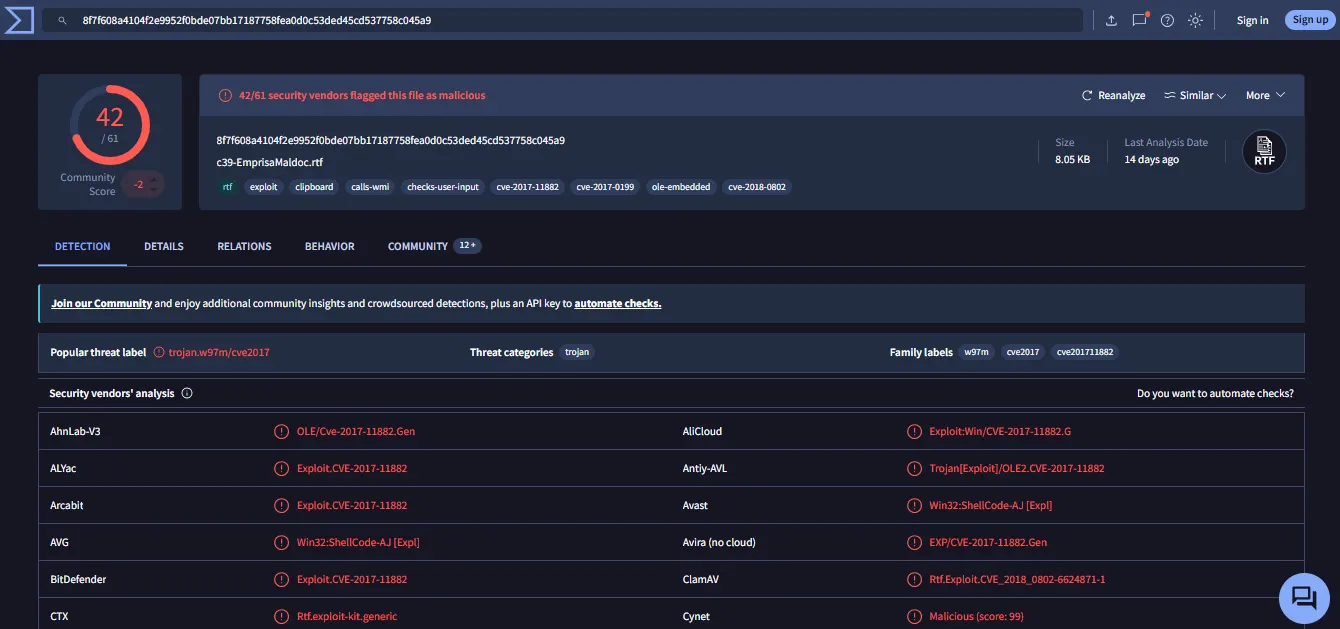Expand the Similar dropdown
The width and height of the screenshot is (1340, 629).
[x=1195, y=96]
